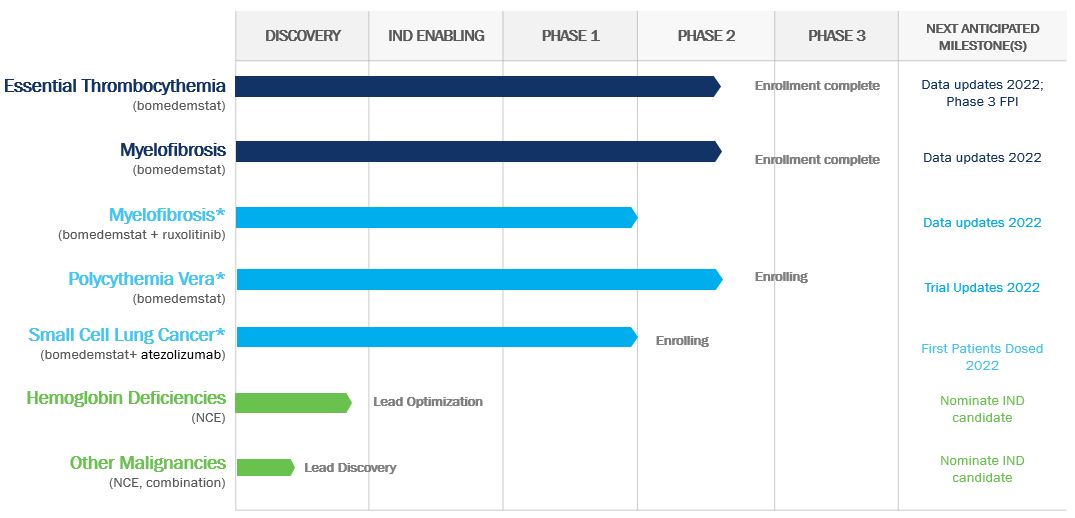Click the Small Cell Lung Cancer* label

(x=127, y=335)
